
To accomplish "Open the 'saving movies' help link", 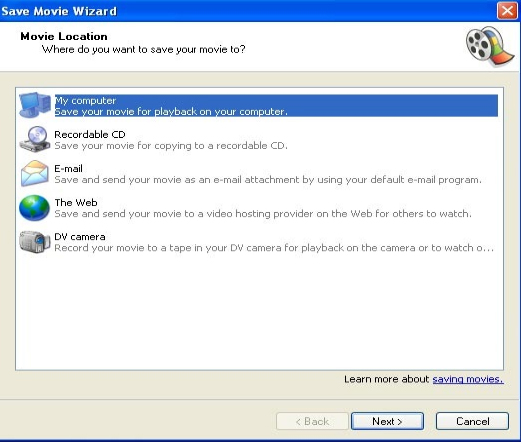I will pos(468,379).
